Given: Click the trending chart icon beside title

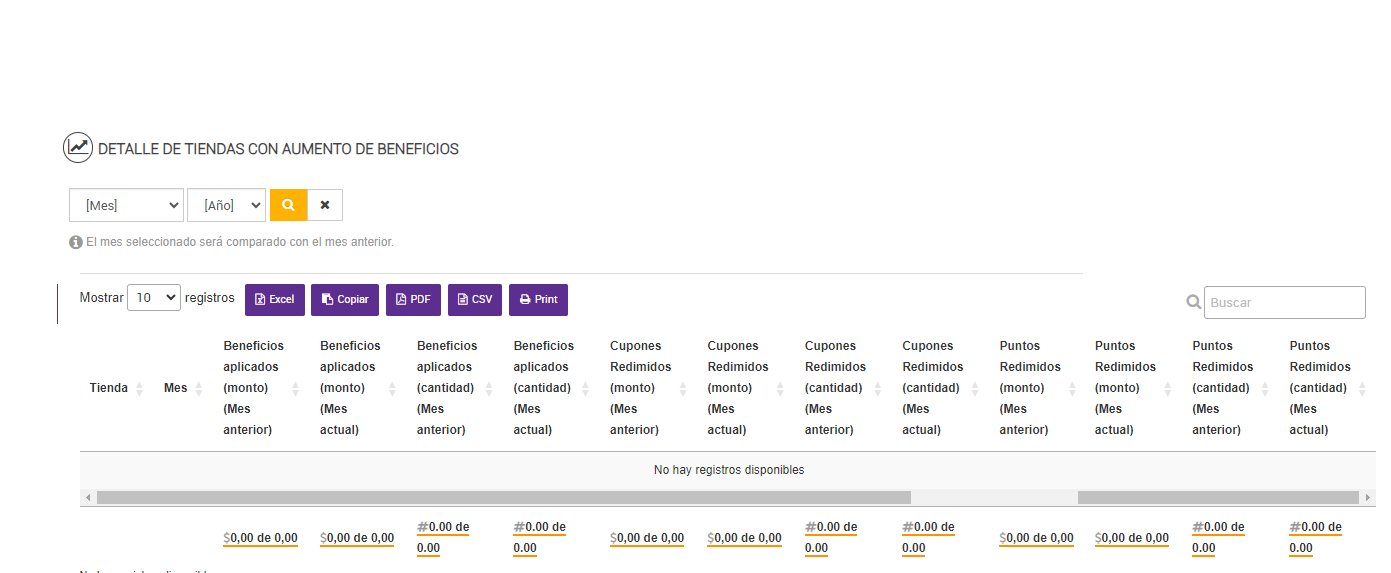Looking at the screenshot, I should (x=78, y=148).
